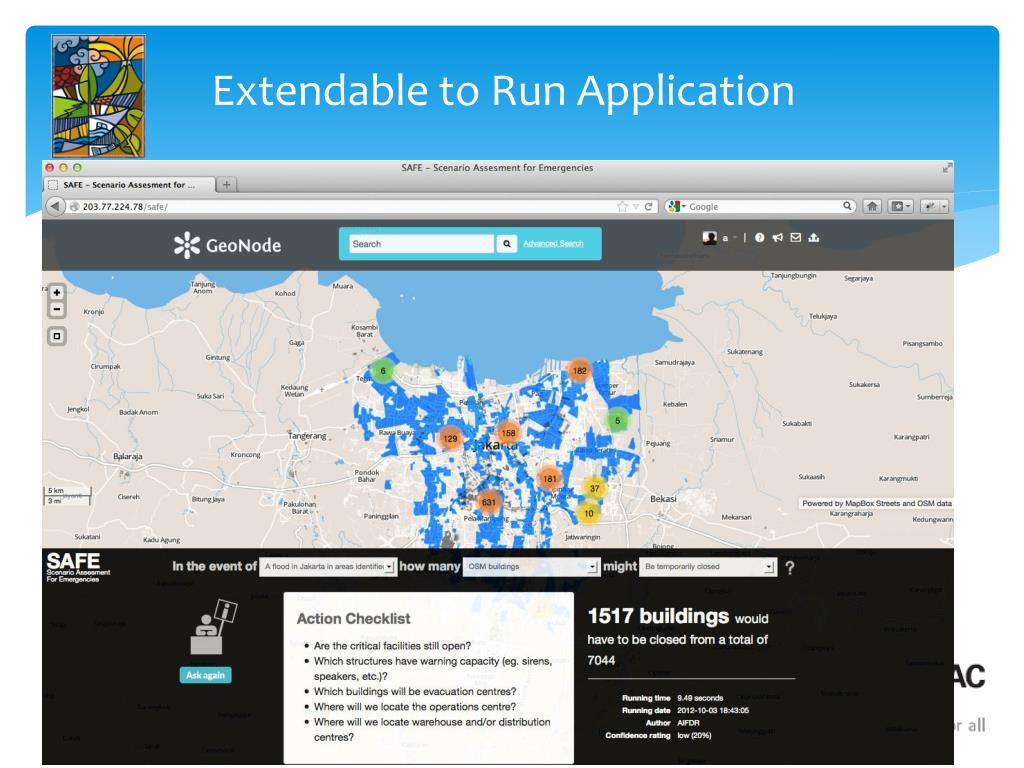
Task: Click the upload icon in GeoNode header
Action: (x=814, y=238)
